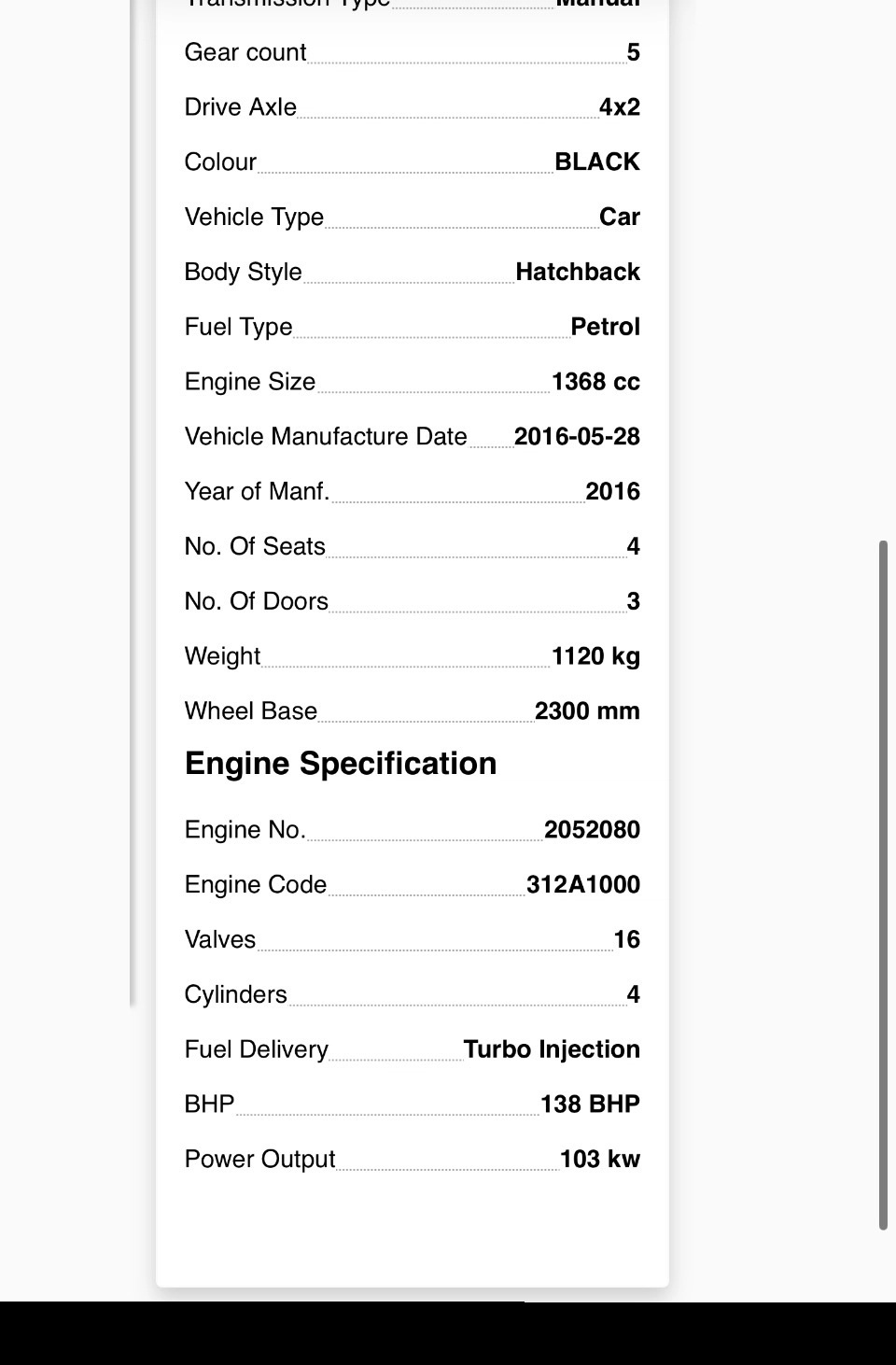Select the Year of Manf. label
Image resolution: width=896 pixels, height=1365 pixels.
pos(257,491)
